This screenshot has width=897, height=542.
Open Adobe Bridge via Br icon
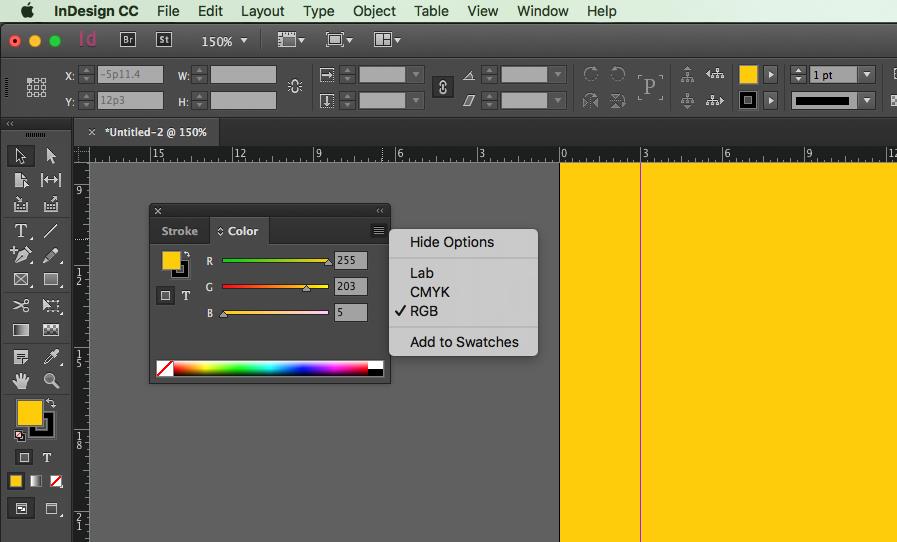[128, 40]
